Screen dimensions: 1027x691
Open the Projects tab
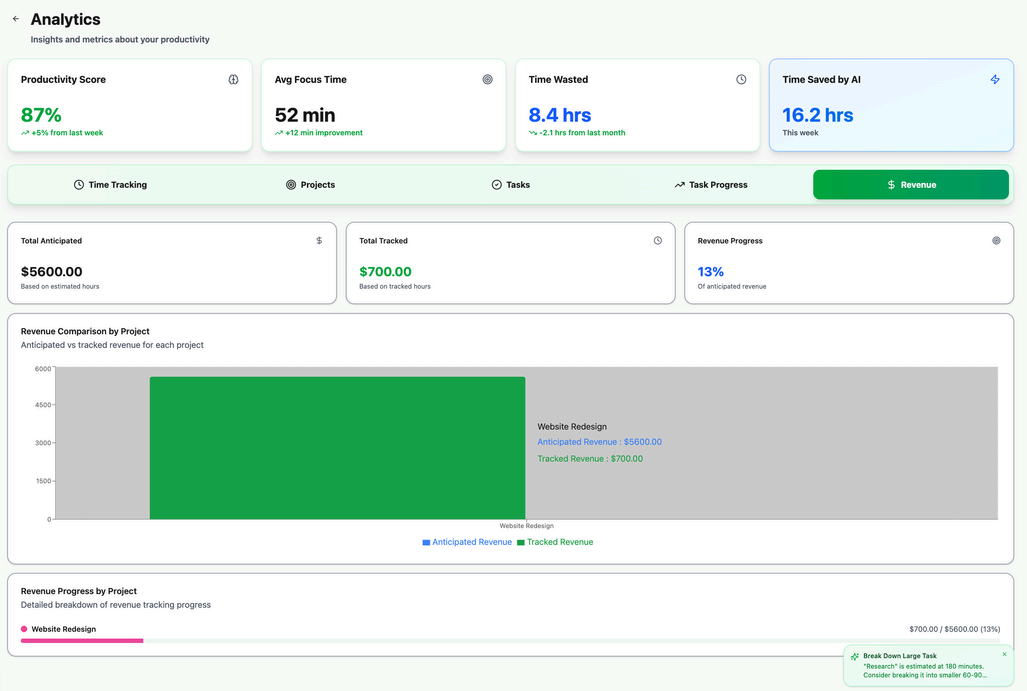(x=310, y=185)
